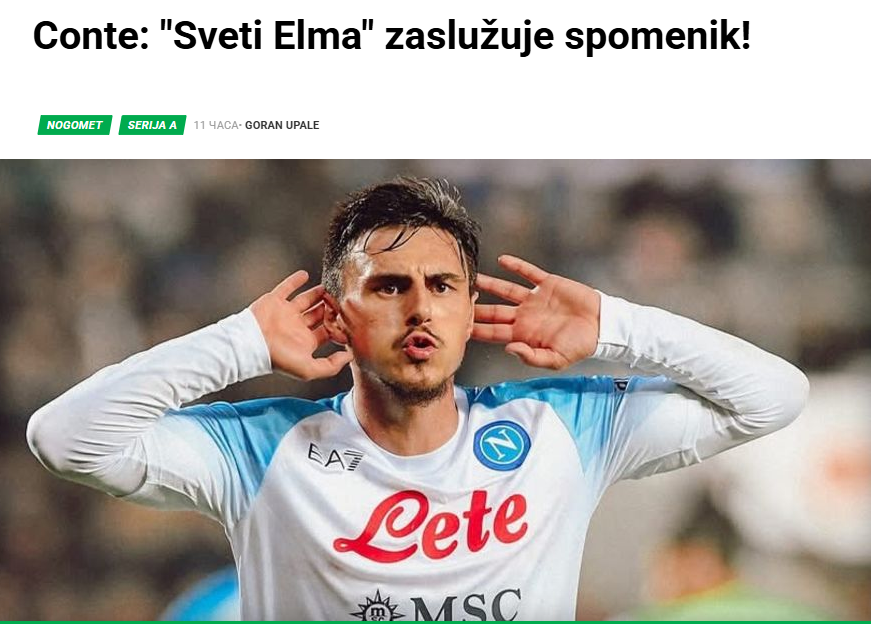Open the SERIJA A category tag
871x627 pixels.
152,125
